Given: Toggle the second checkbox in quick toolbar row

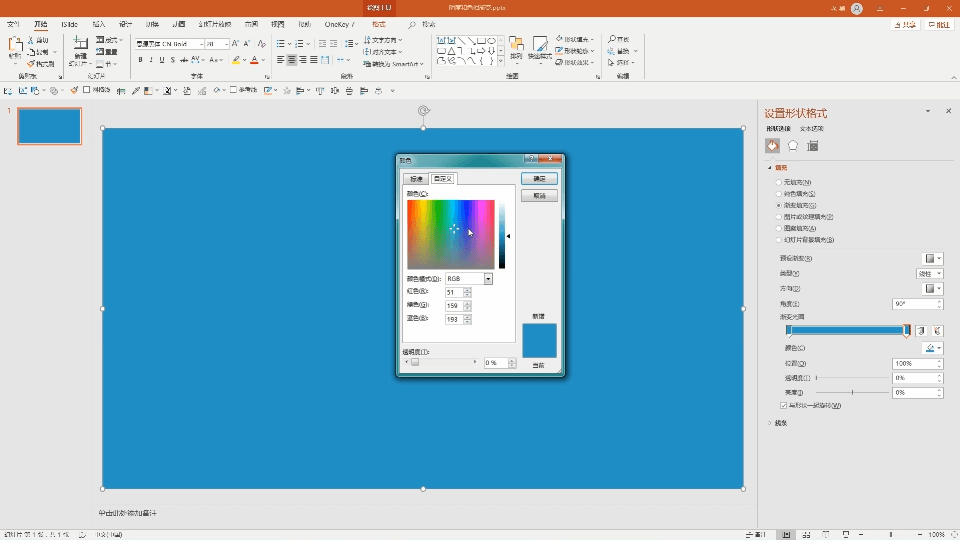Looking at the screenshot, I should (x=233, y=90).
